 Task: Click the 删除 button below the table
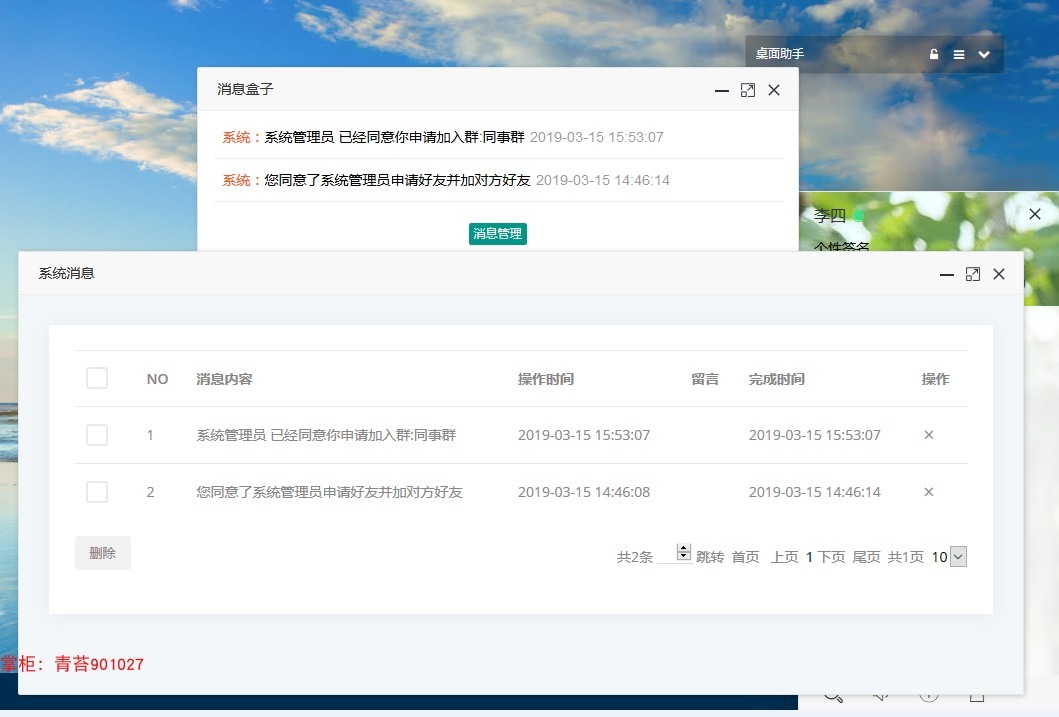[103, 553]
